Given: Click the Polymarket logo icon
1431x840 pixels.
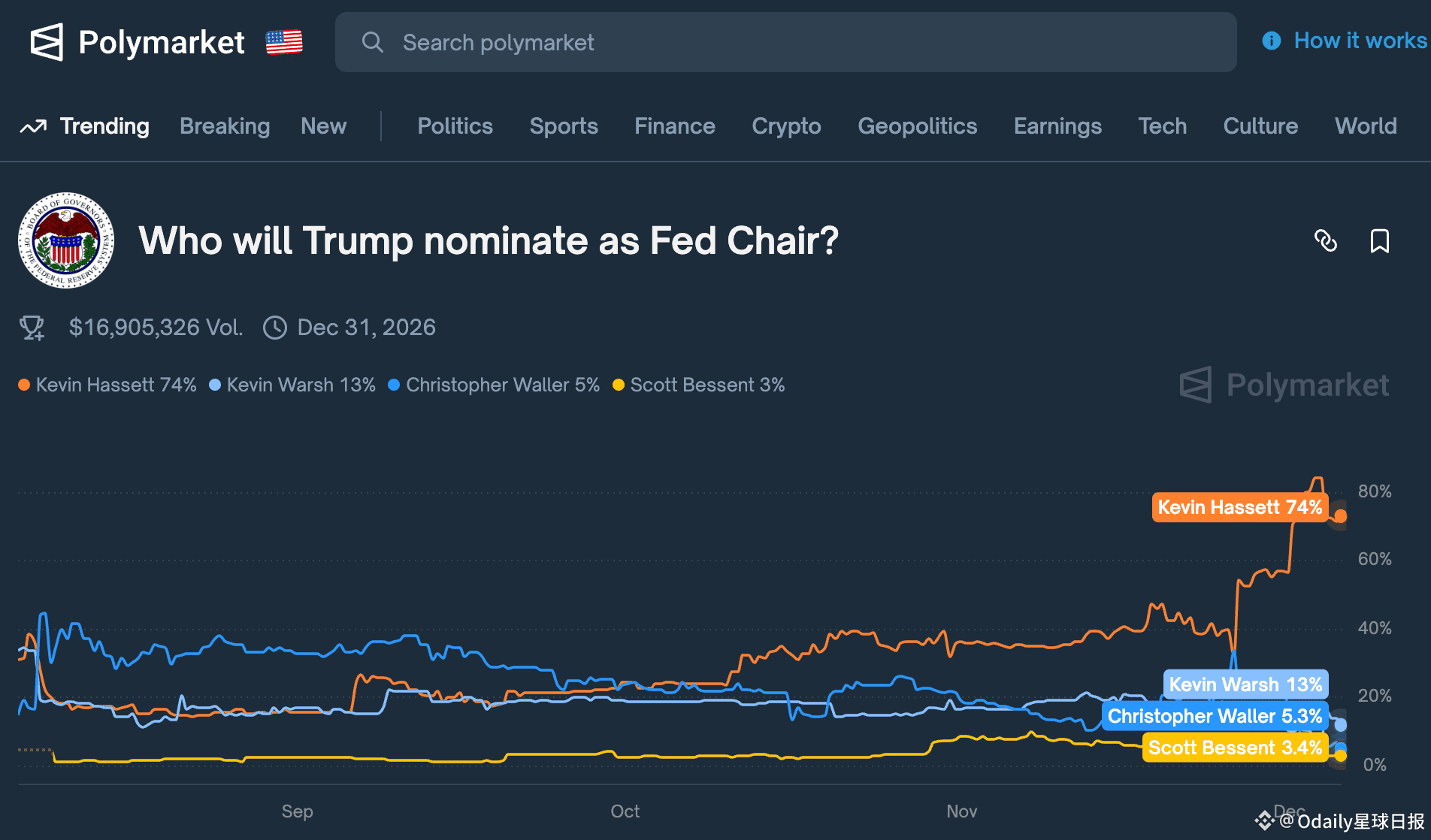Looking at the screenshot, I should [47, 42].
